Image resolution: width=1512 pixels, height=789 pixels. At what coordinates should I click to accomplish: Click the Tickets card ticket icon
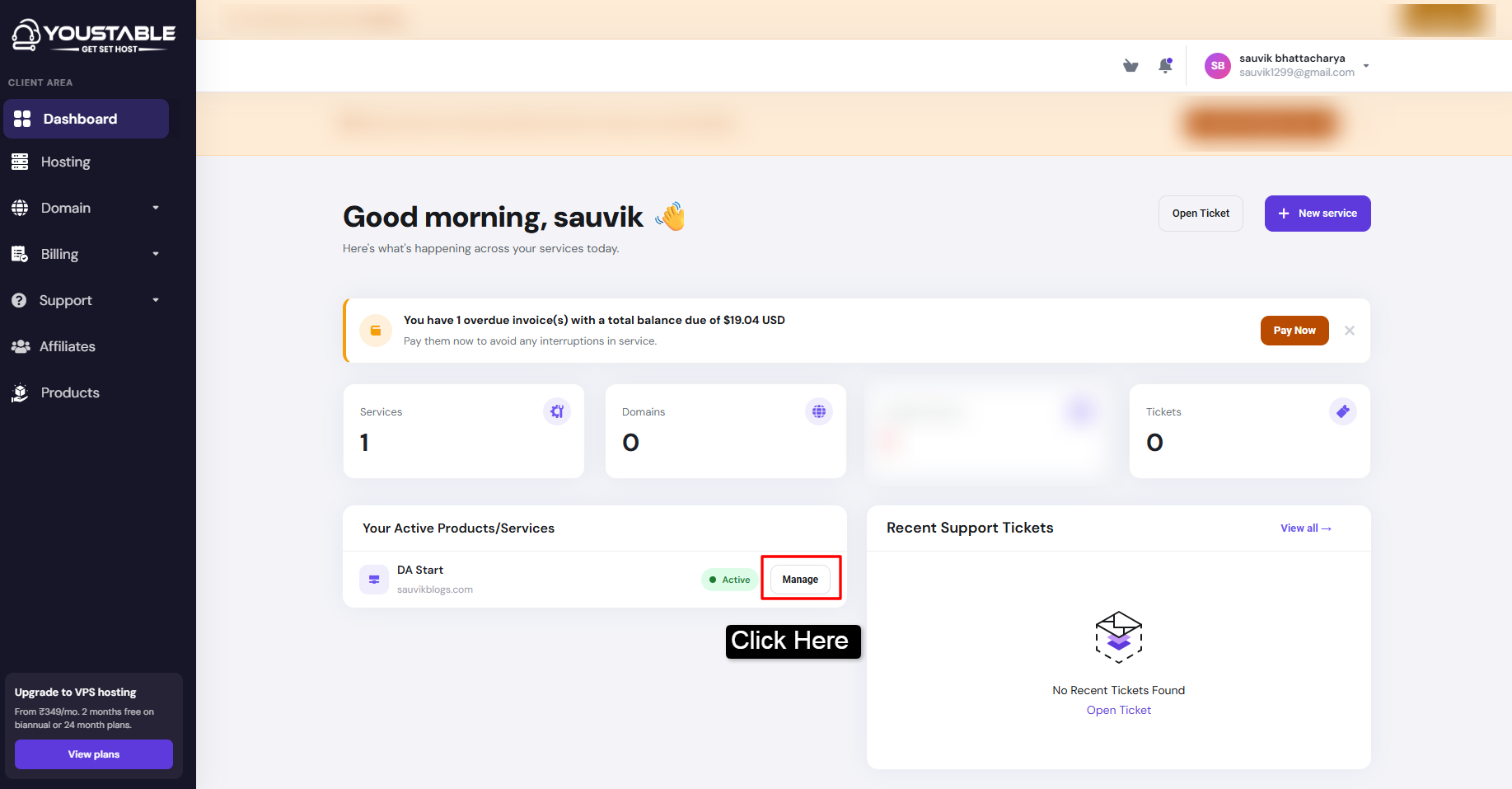tap(1343, 411)
